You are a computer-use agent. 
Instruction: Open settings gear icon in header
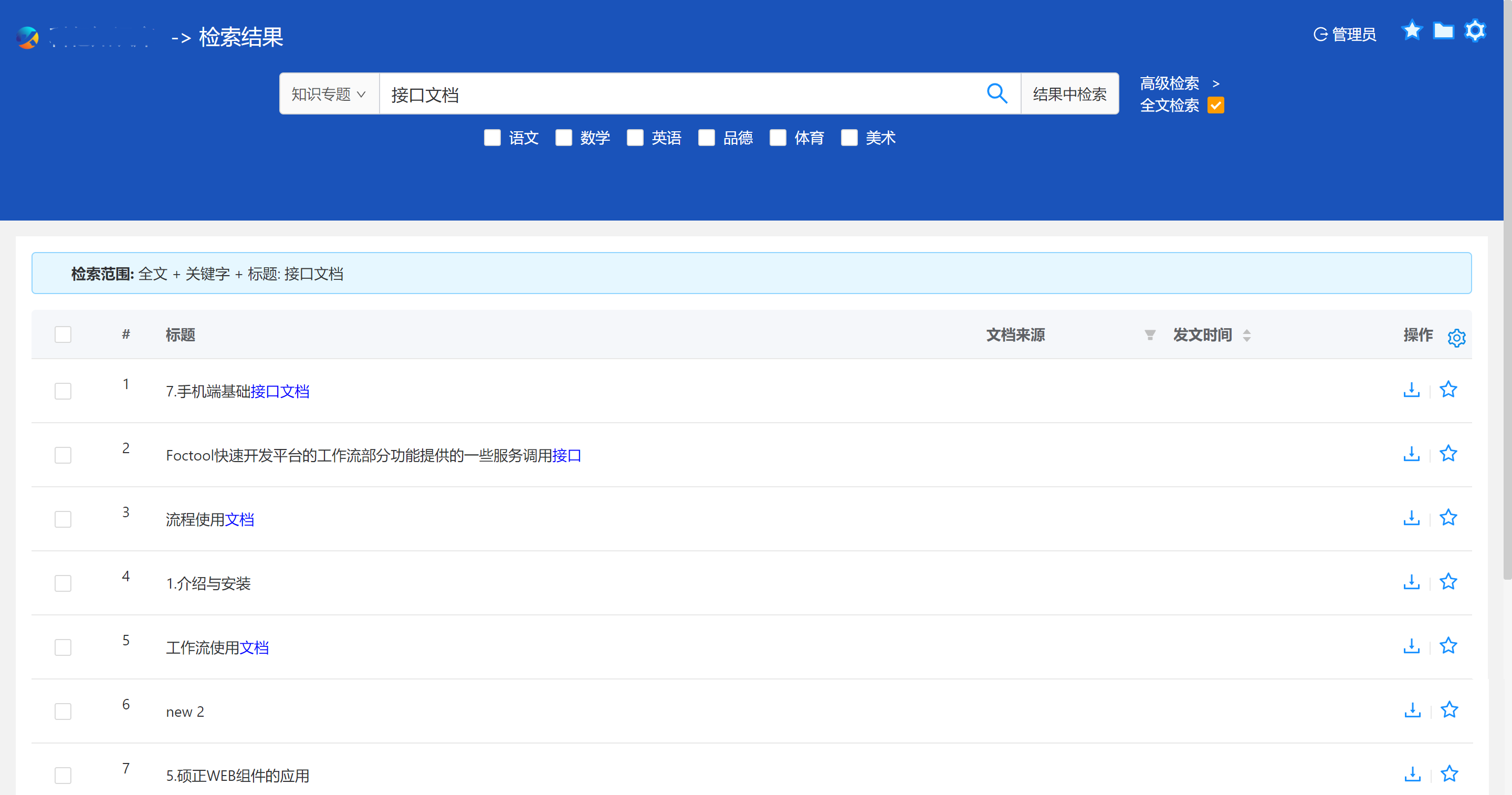coord(1475,30)
